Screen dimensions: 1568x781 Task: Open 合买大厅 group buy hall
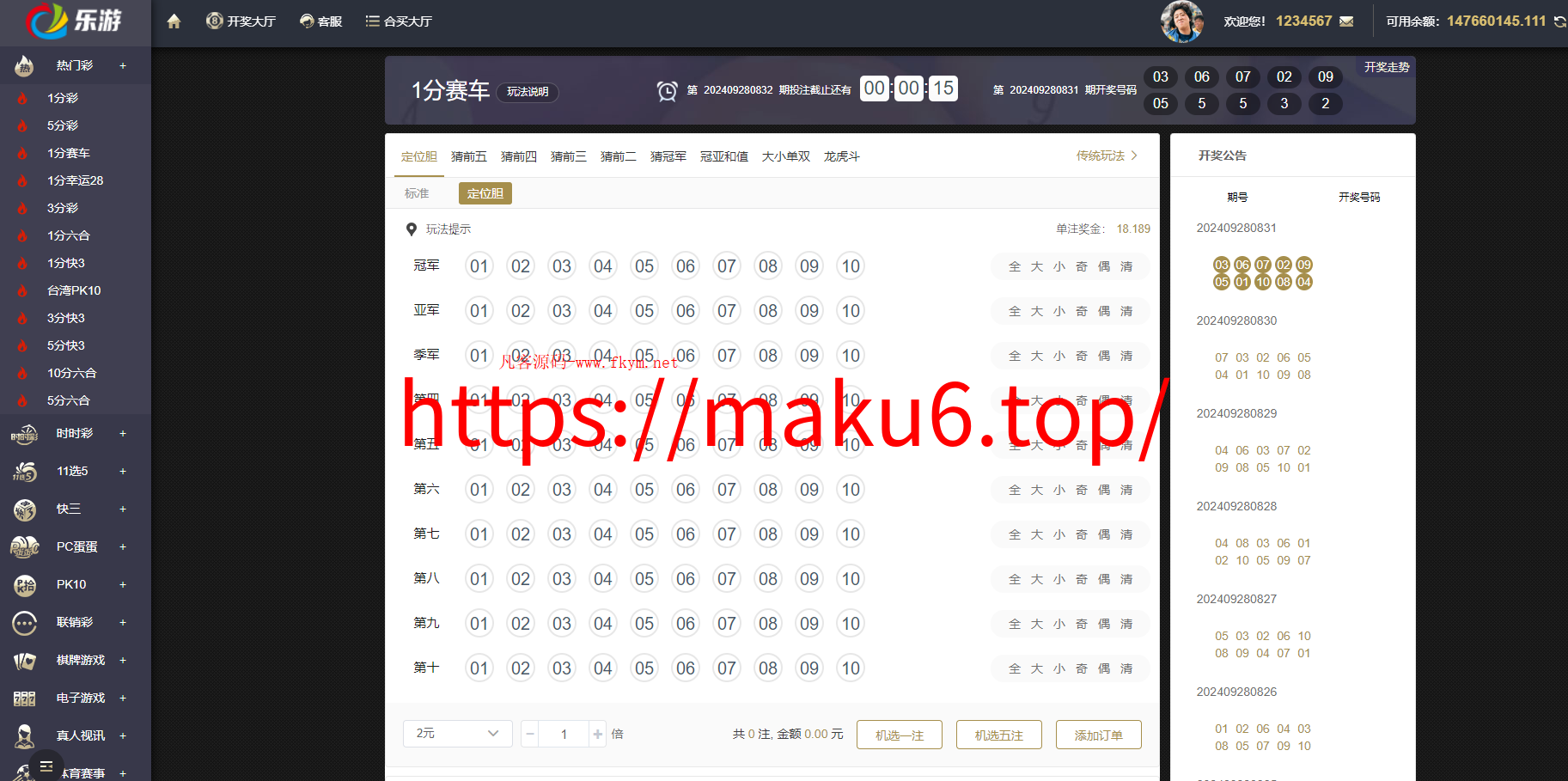click(x=399, y=21)
